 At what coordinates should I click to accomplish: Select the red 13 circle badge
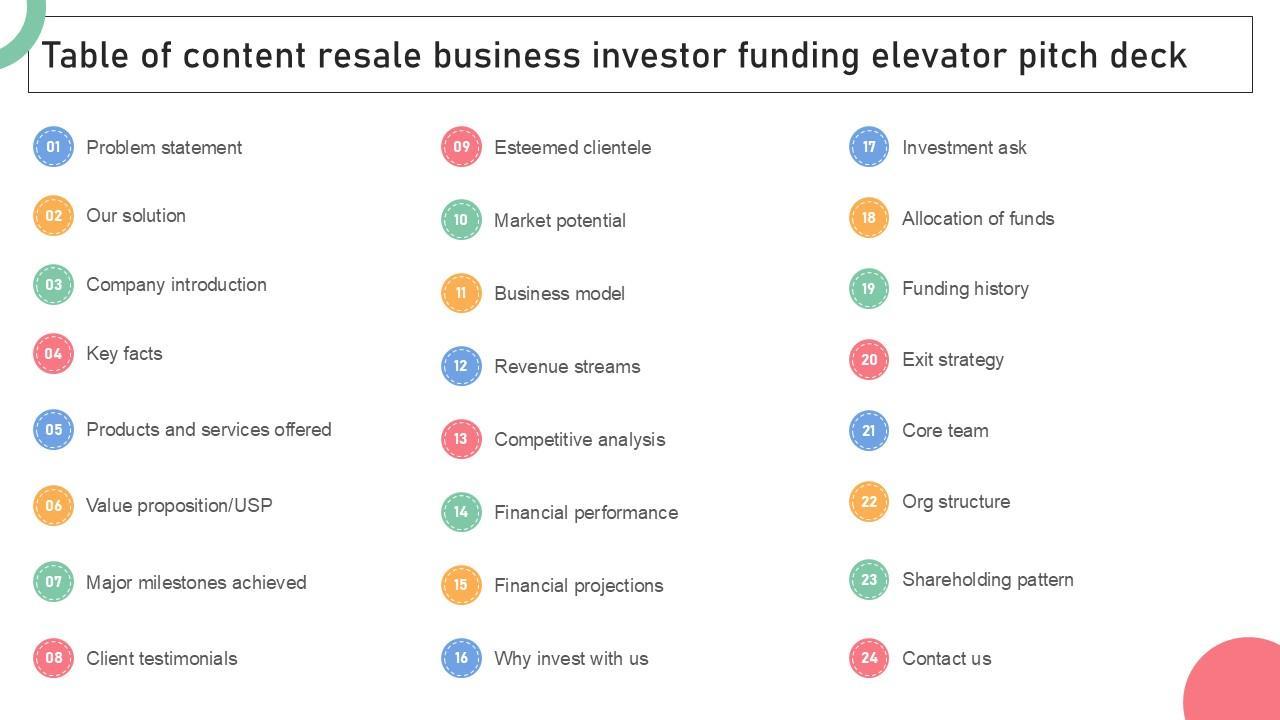[461, 439]
